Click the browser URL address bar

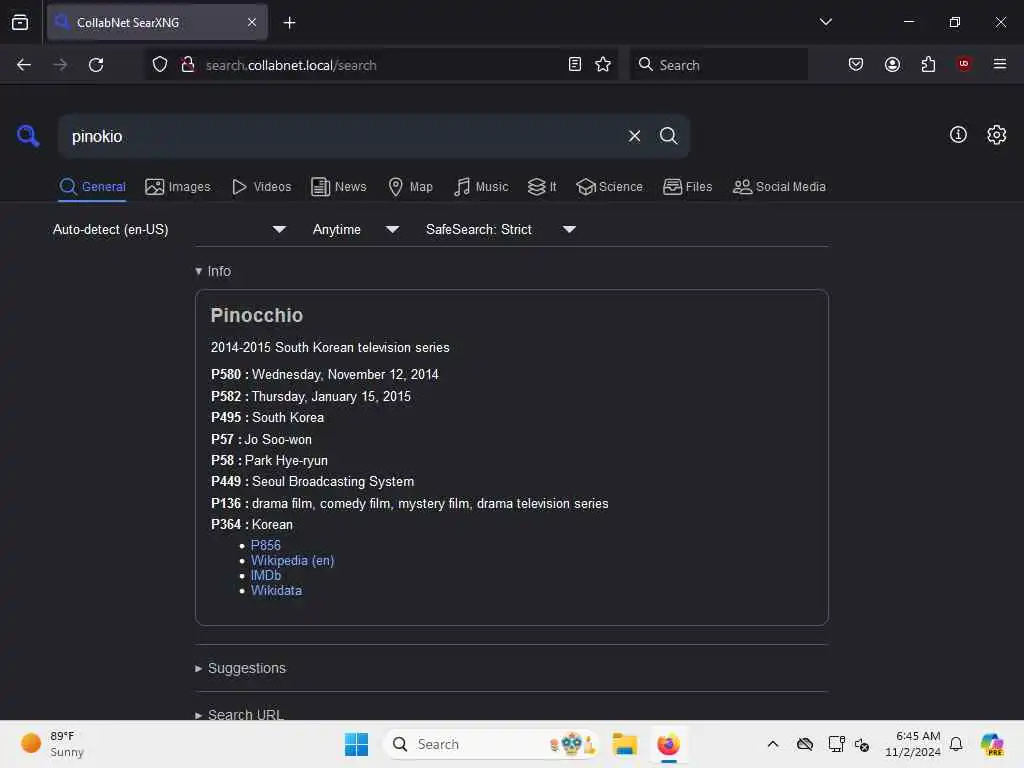point(382,65)
